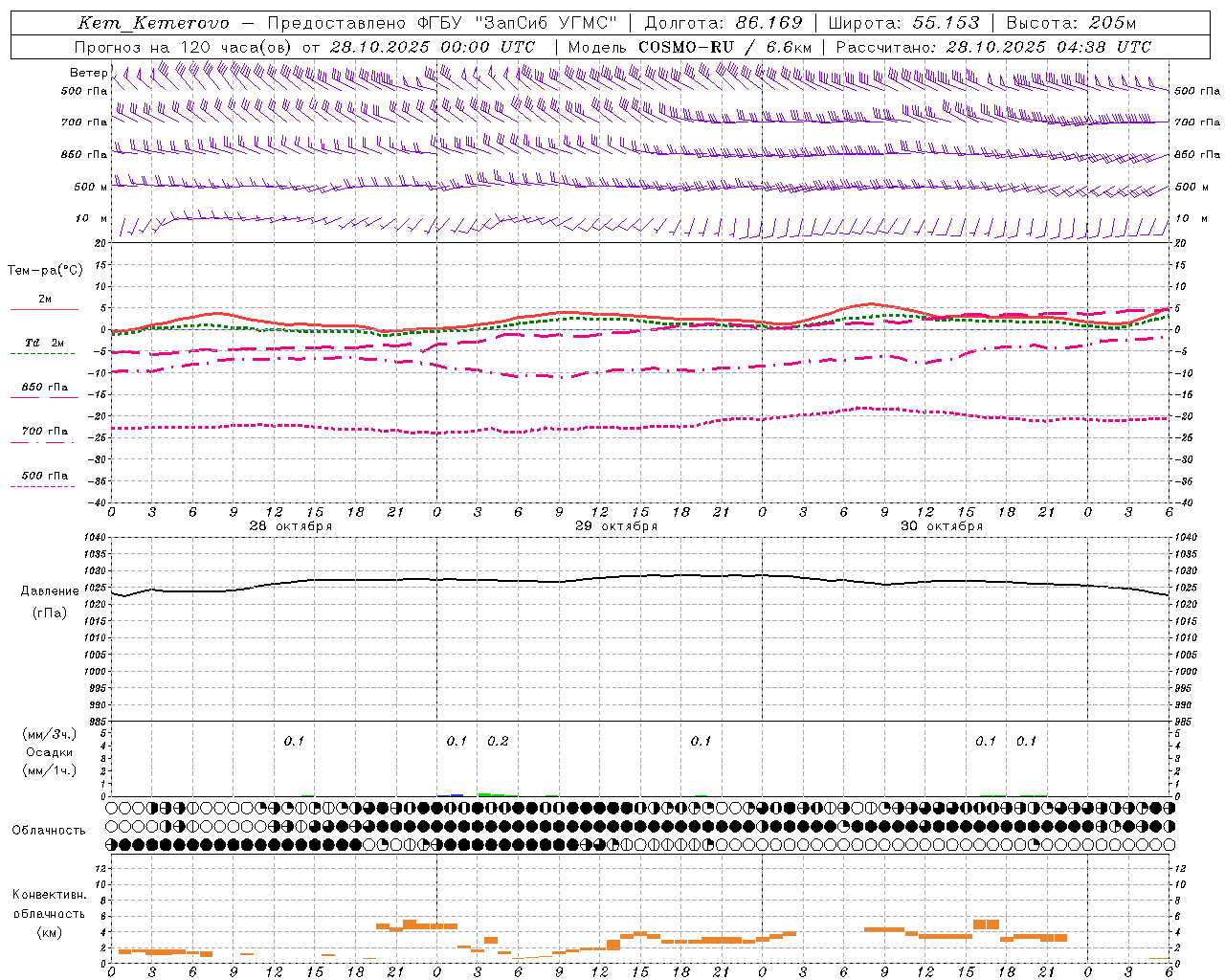
Task: Click the Широта: 55.153 value
Action: [x=903, y=23]
